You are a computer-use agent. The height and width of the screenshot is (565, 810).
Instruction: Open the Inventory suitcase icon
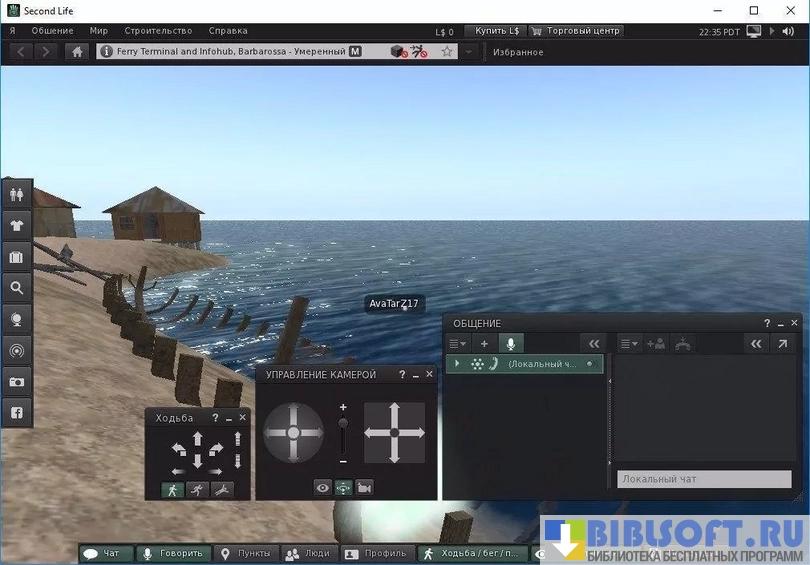tap(16, 257)
